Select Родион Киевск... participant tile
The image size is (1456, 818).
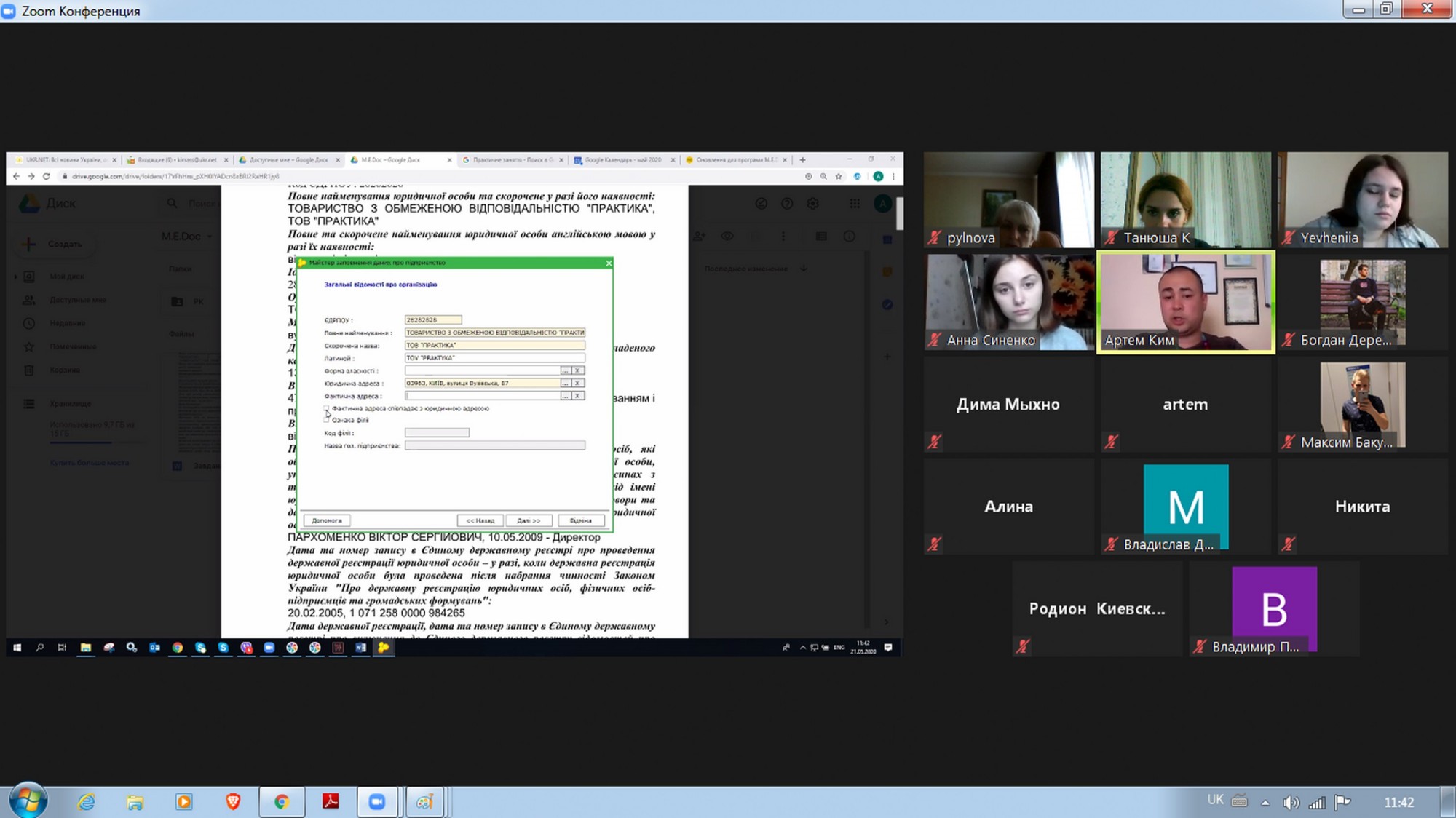(1097, 608)
